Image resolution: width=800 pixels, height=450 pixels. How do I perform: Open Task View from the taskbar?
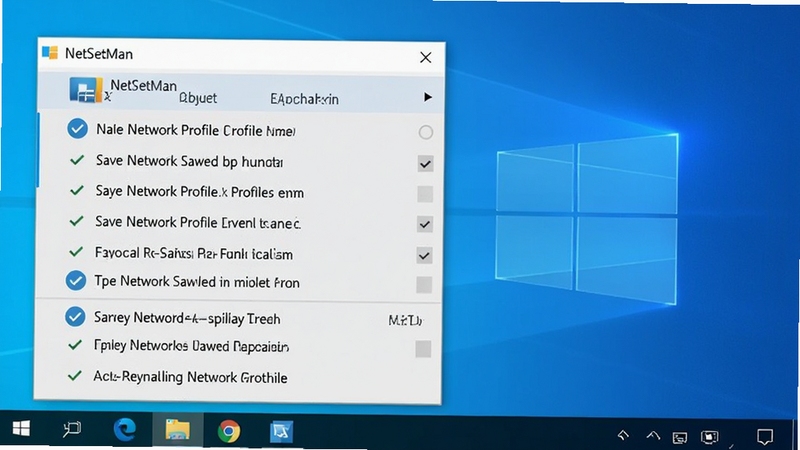click(x=72, y=429)
